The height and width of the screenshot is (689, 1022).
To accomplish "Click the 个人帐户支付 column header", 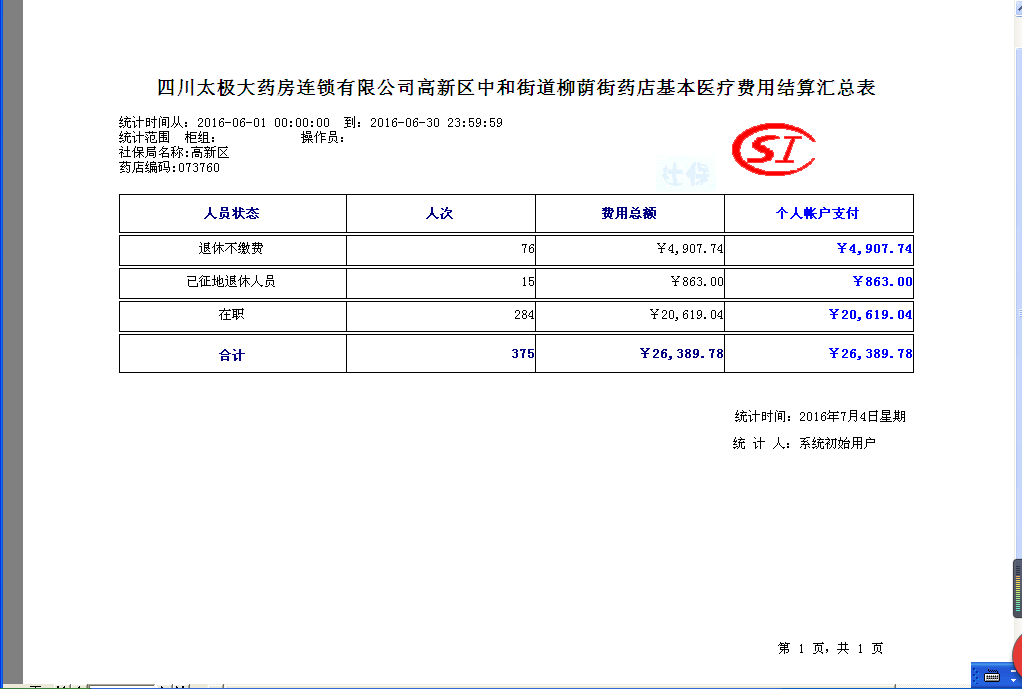I will pyautogui.click(x=817, y=213).
